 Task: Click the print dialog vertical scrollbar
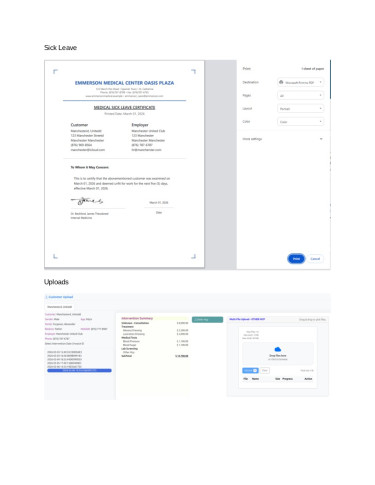[330, 79]
